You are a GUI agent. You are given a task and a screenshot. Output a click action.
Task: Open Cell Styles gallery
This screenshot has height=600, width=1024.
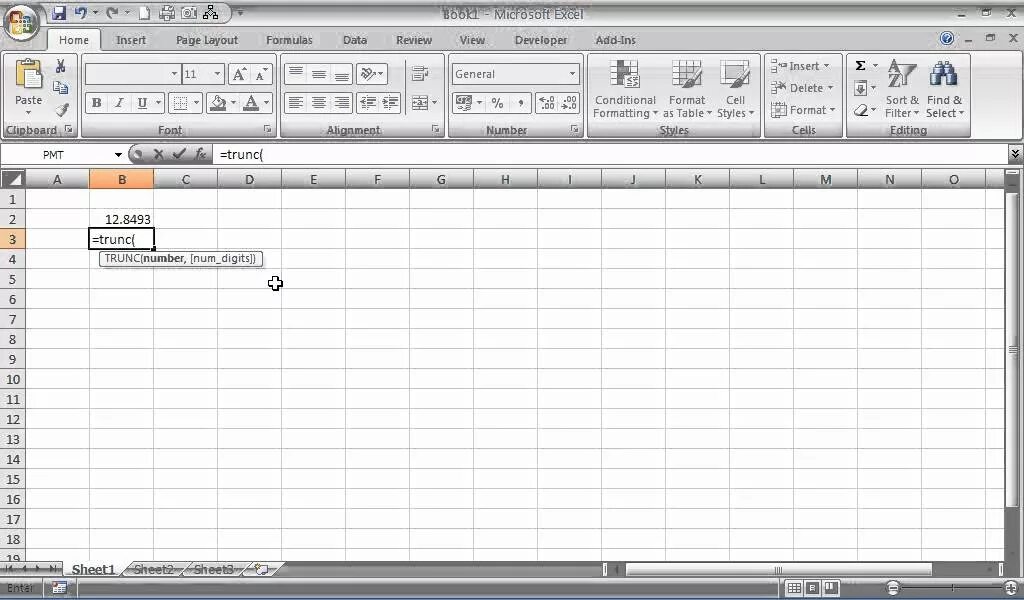coord(735,89)
